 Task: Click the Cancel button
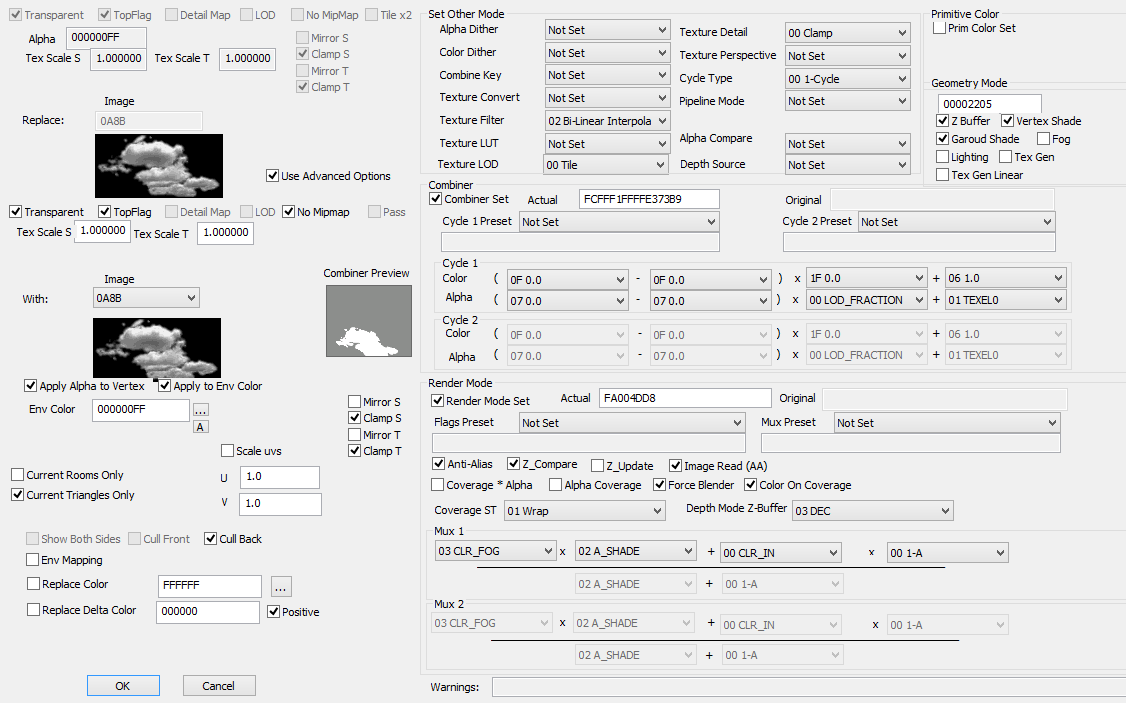[218, 686]
